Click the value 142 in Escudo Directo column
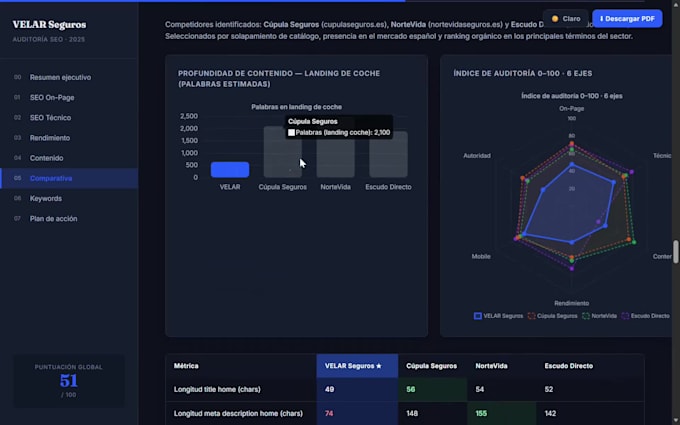This screenshot has width=680, height=425. click(550, 413)
